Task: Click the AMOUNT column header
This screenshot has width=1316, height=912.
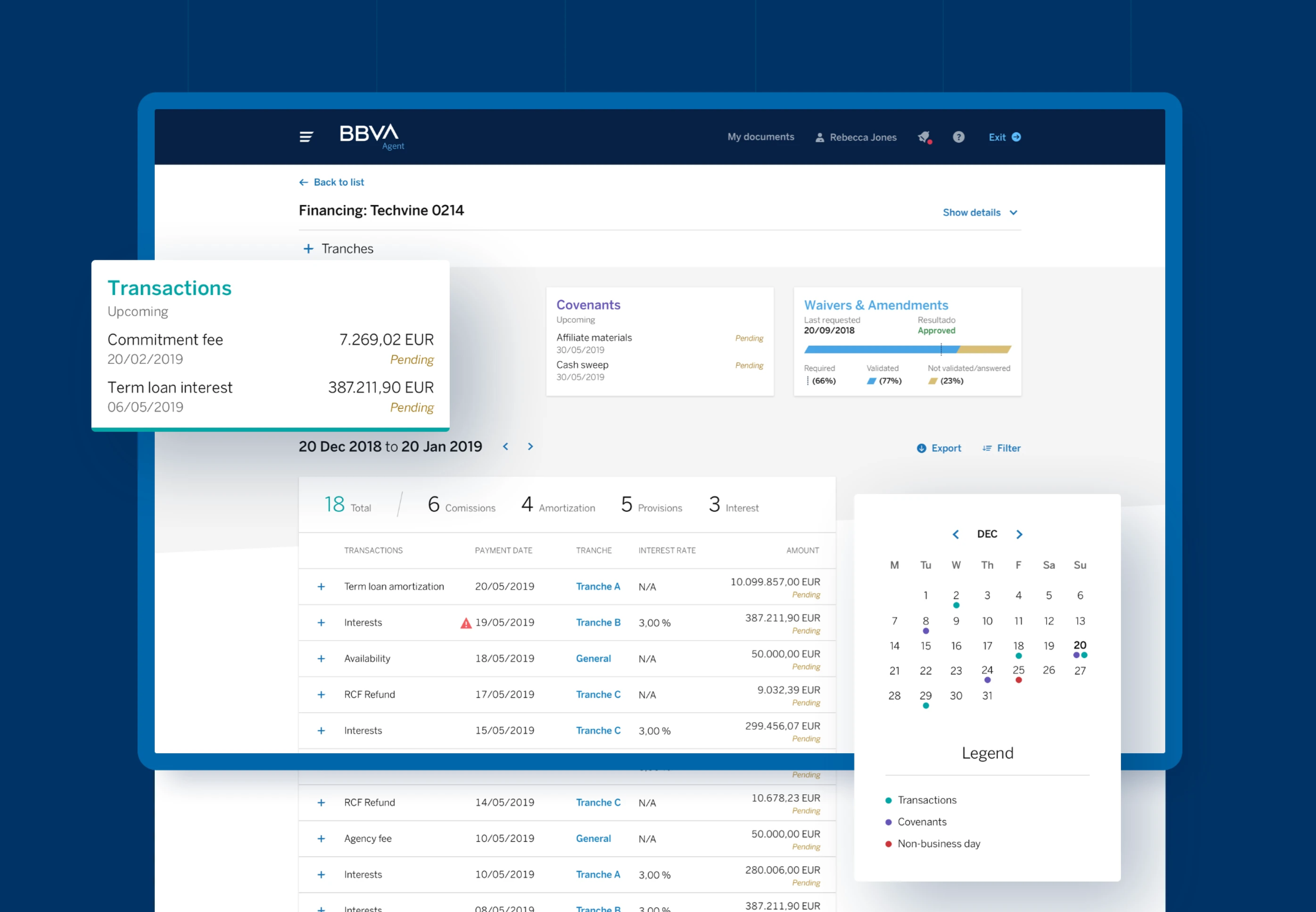Action: tap(802, 551)
